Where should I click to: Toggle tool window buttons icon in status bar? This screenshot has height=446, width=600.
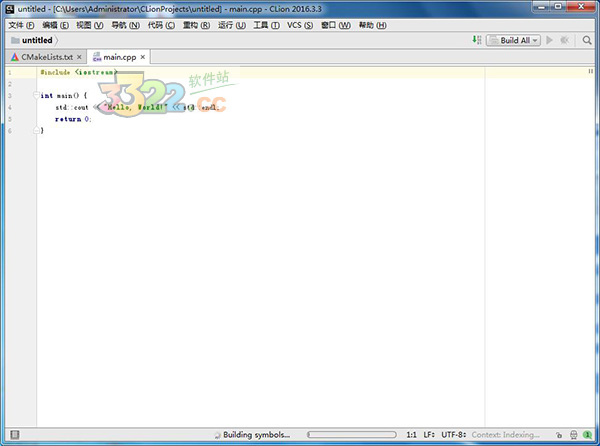[x=15, y=435]
